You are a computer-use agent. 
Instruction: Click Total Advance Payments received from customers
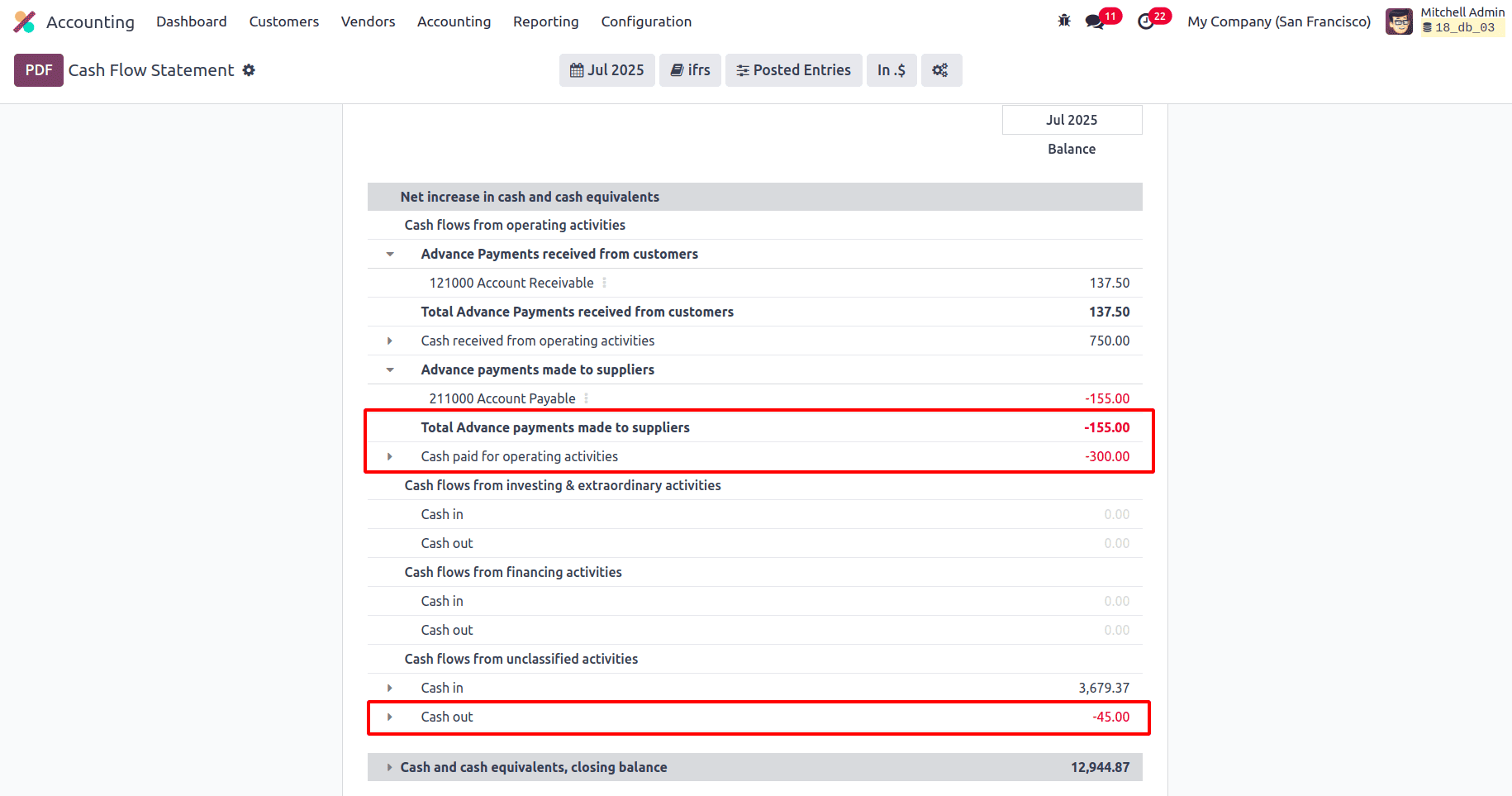tap(578, 312)
